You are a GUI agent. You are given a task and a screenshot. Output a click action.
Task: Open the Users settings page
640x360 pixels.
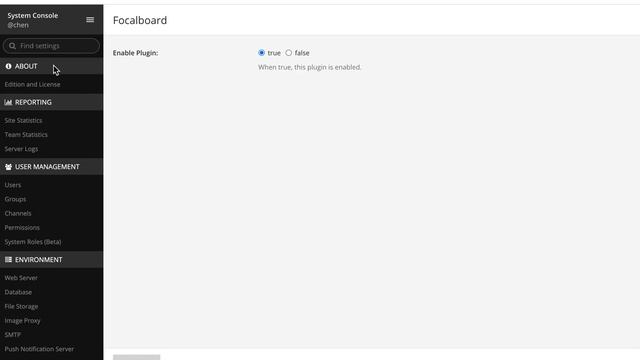pos(13,185)
